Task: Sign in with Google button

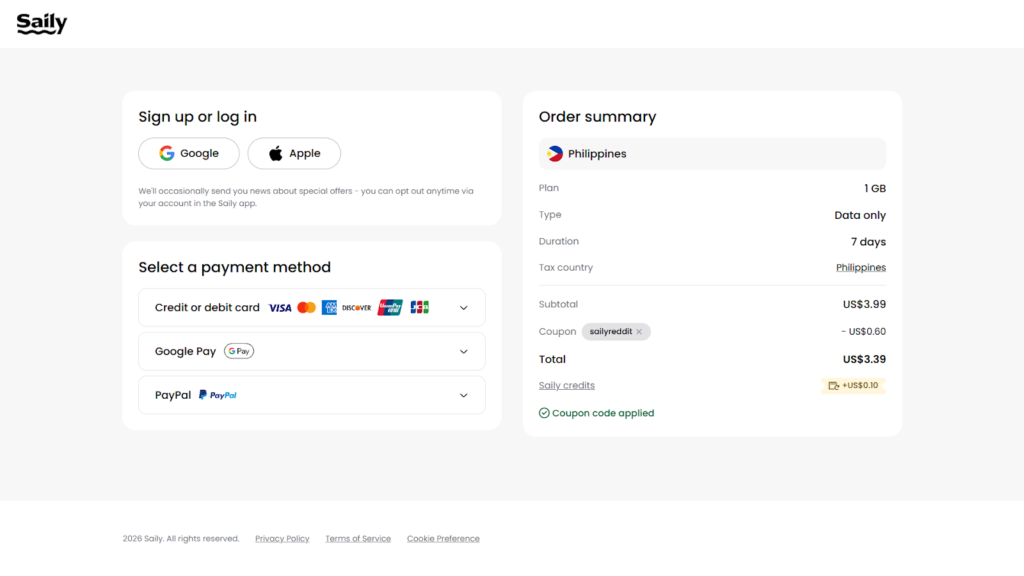Action: click(x=189, y=154)
